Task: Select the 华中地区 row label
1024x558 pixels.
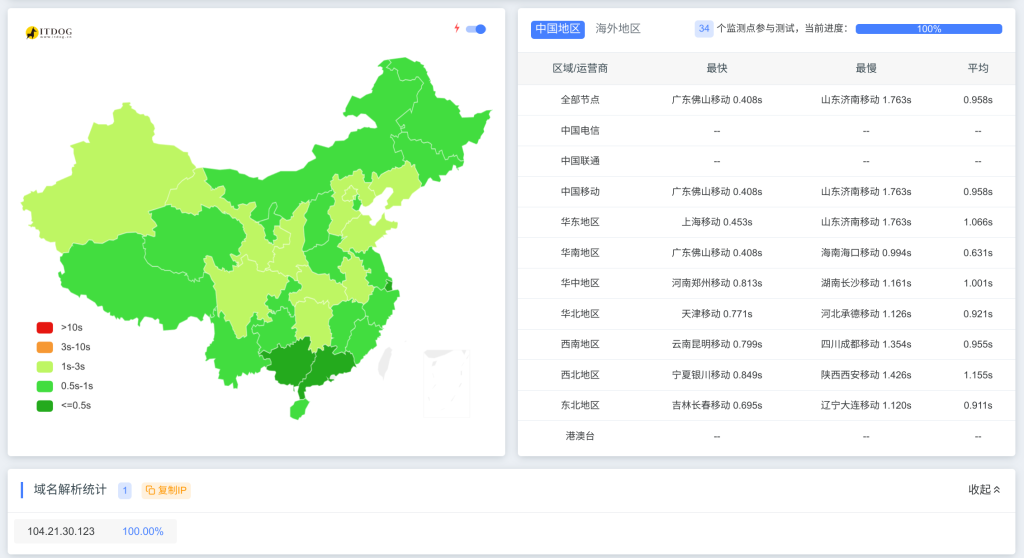Action: tap(580, 283)
